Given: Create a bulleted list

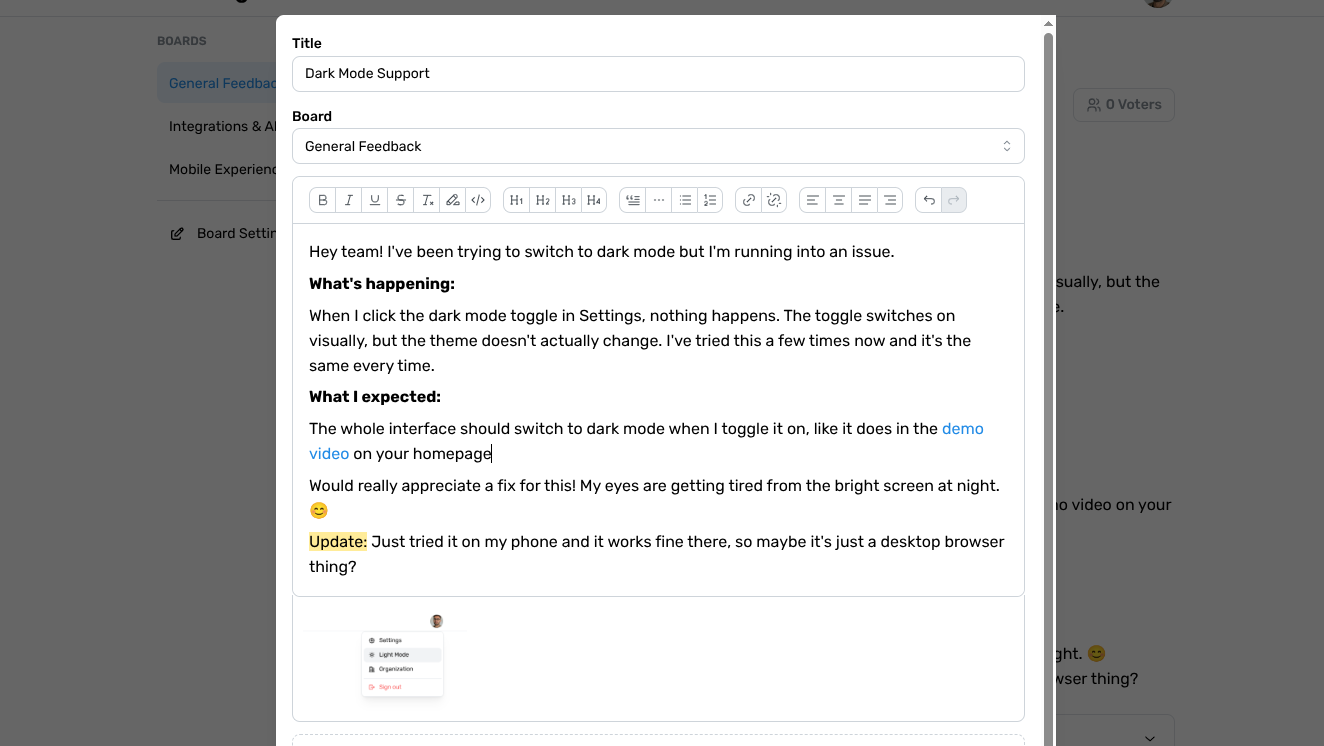Looking at the screenshot, I should click(x=685, y=200).
